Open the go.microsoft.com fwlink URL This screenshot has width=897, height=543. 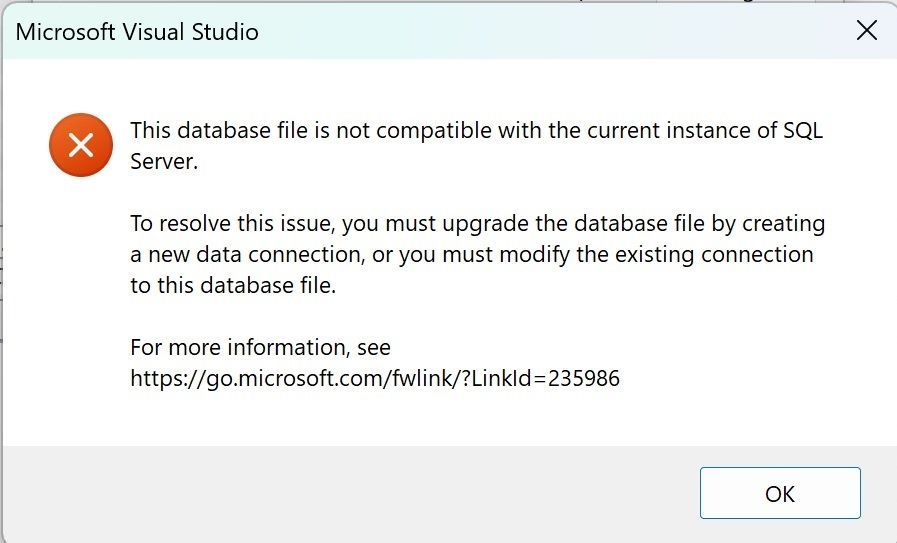pos(375,378)
